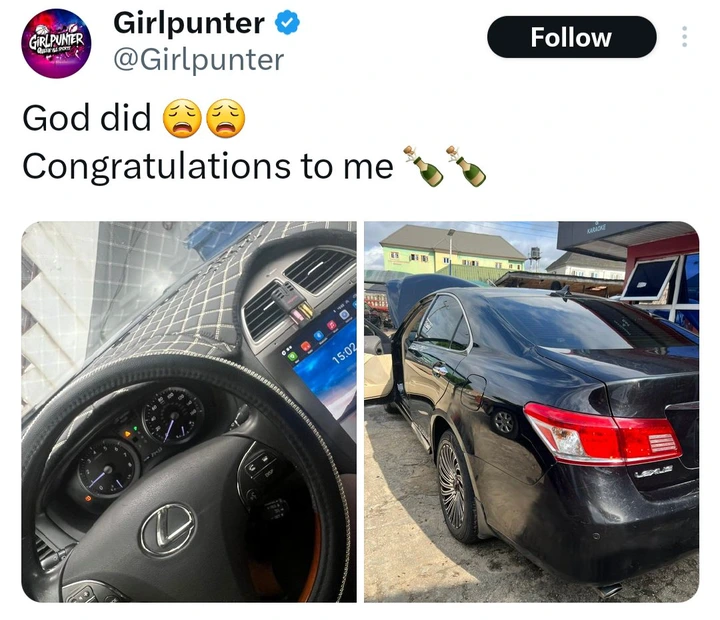
Task: Click the second weary face emoji
Action: tap(225, 118)
